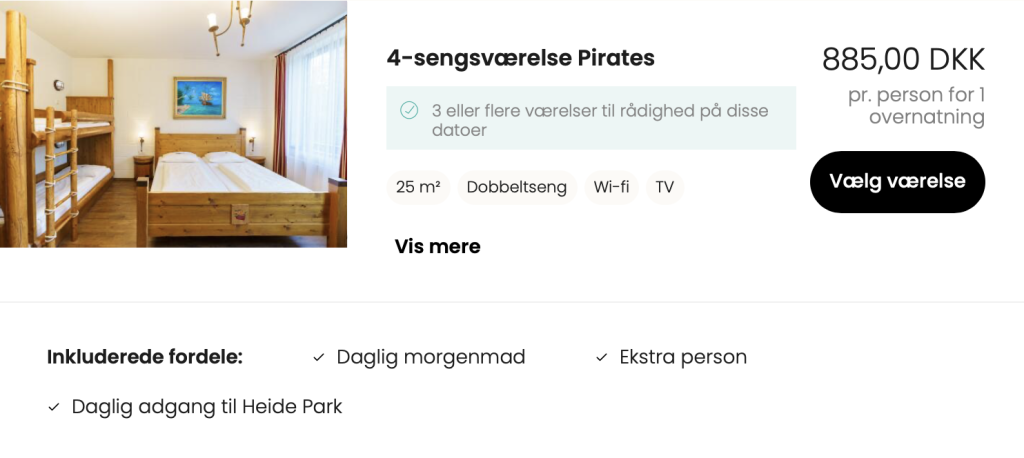This screenshot has width=1024, height=458.
Task: Click the 4-sengsværelse Pirates room title
Action: pos(520,58)
